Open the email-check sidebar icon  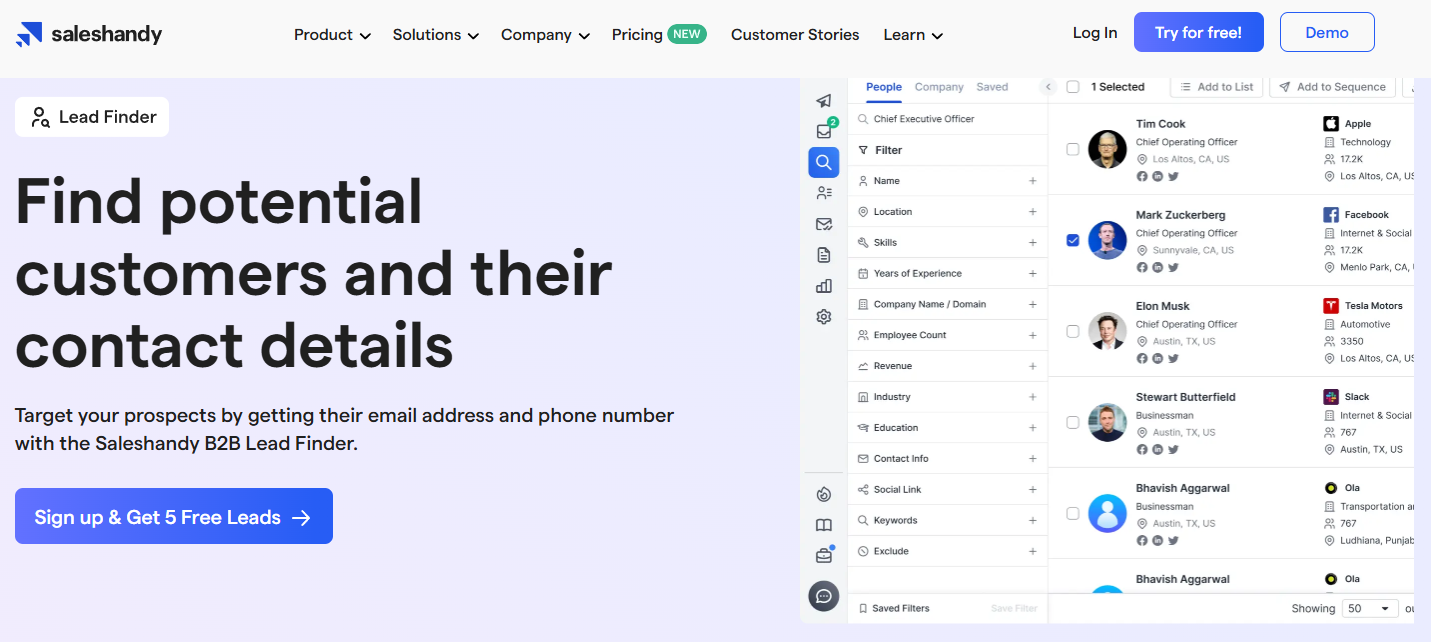[x=824, y=224]
